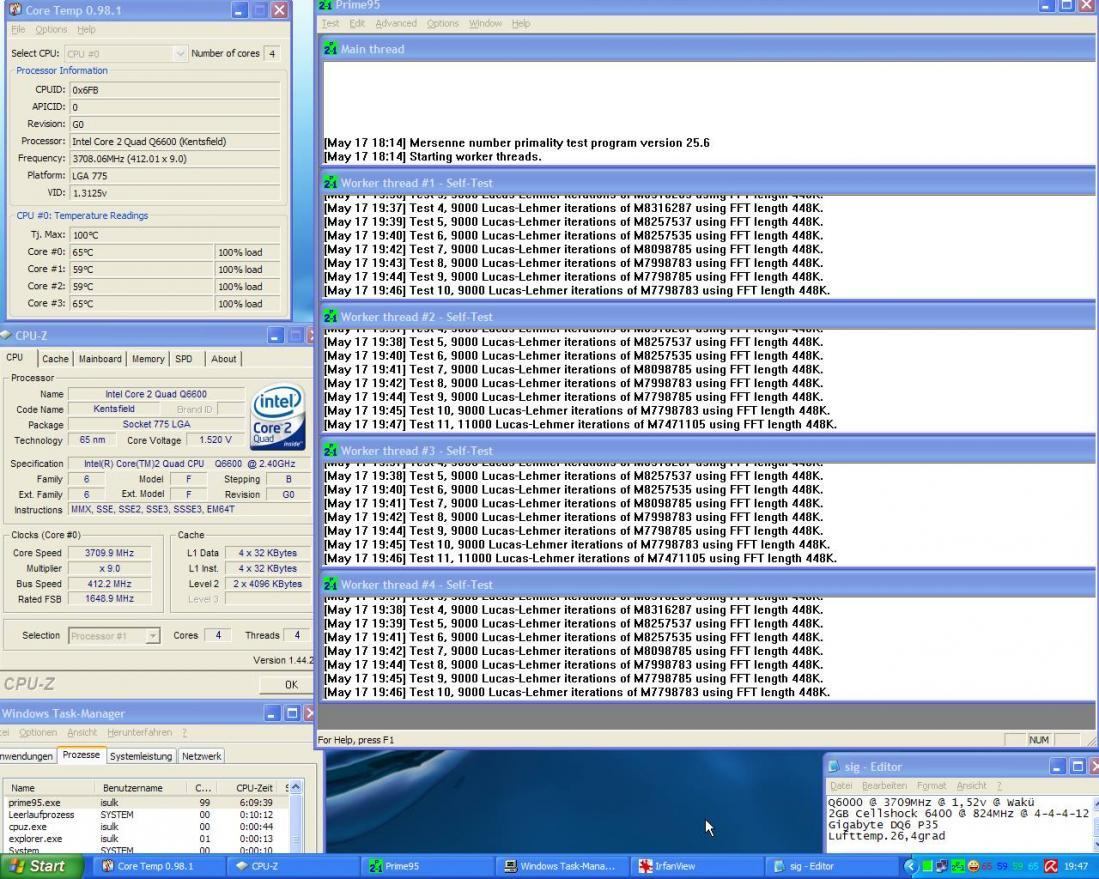Open Task-Manager Optionen menu
This screenshot has width=1099, height=879.
[38, 732]
